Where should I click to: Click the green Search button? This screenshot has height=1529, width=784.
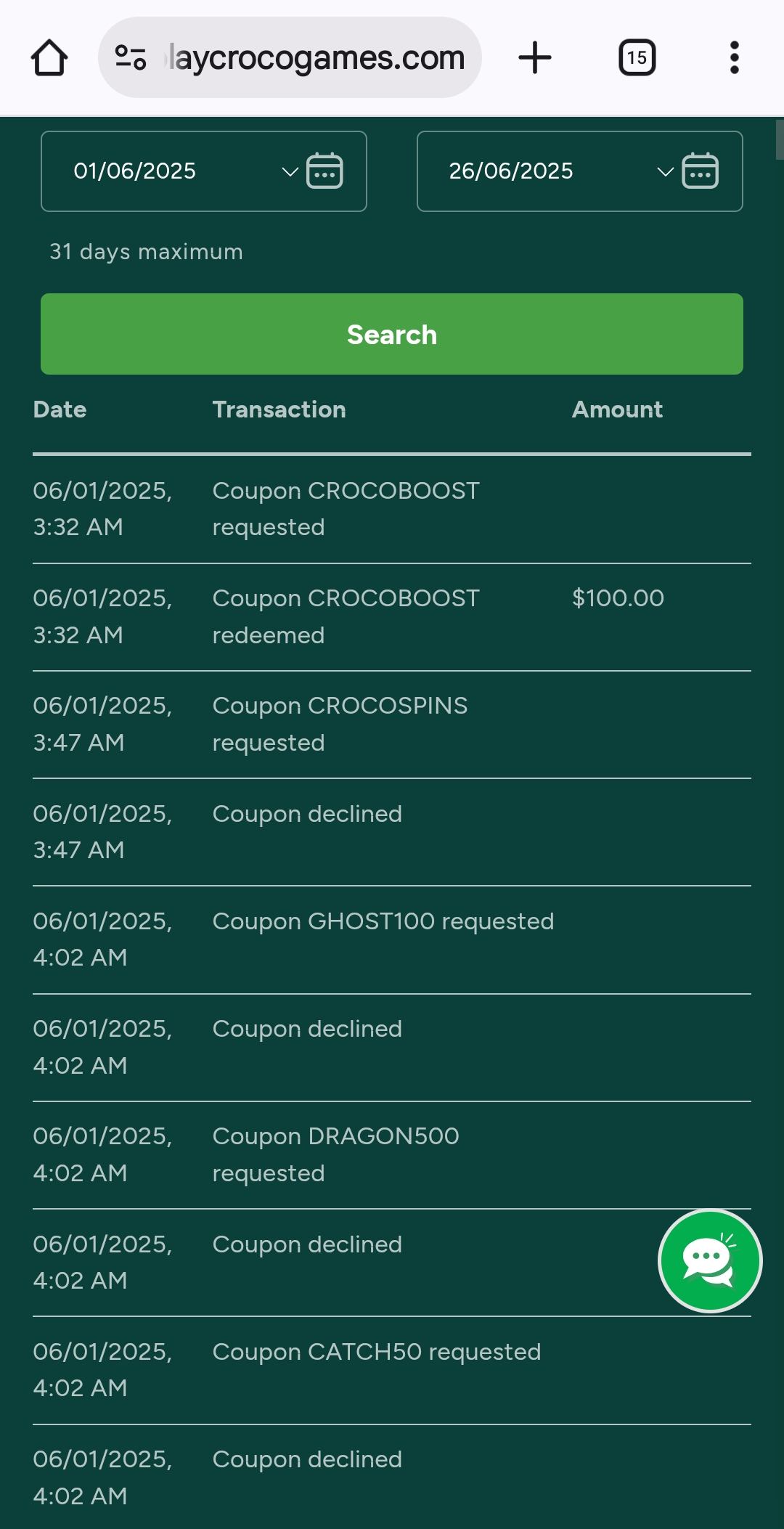point(392,334)
